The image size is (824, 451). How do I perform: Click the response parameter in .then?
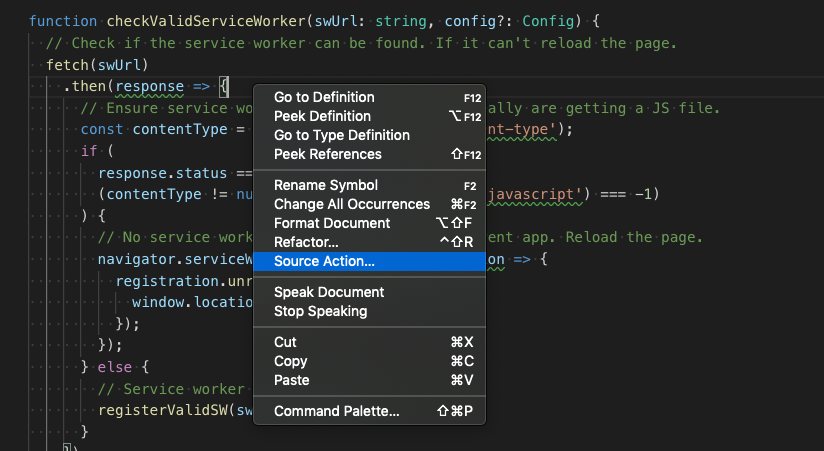tap(150, 87)
